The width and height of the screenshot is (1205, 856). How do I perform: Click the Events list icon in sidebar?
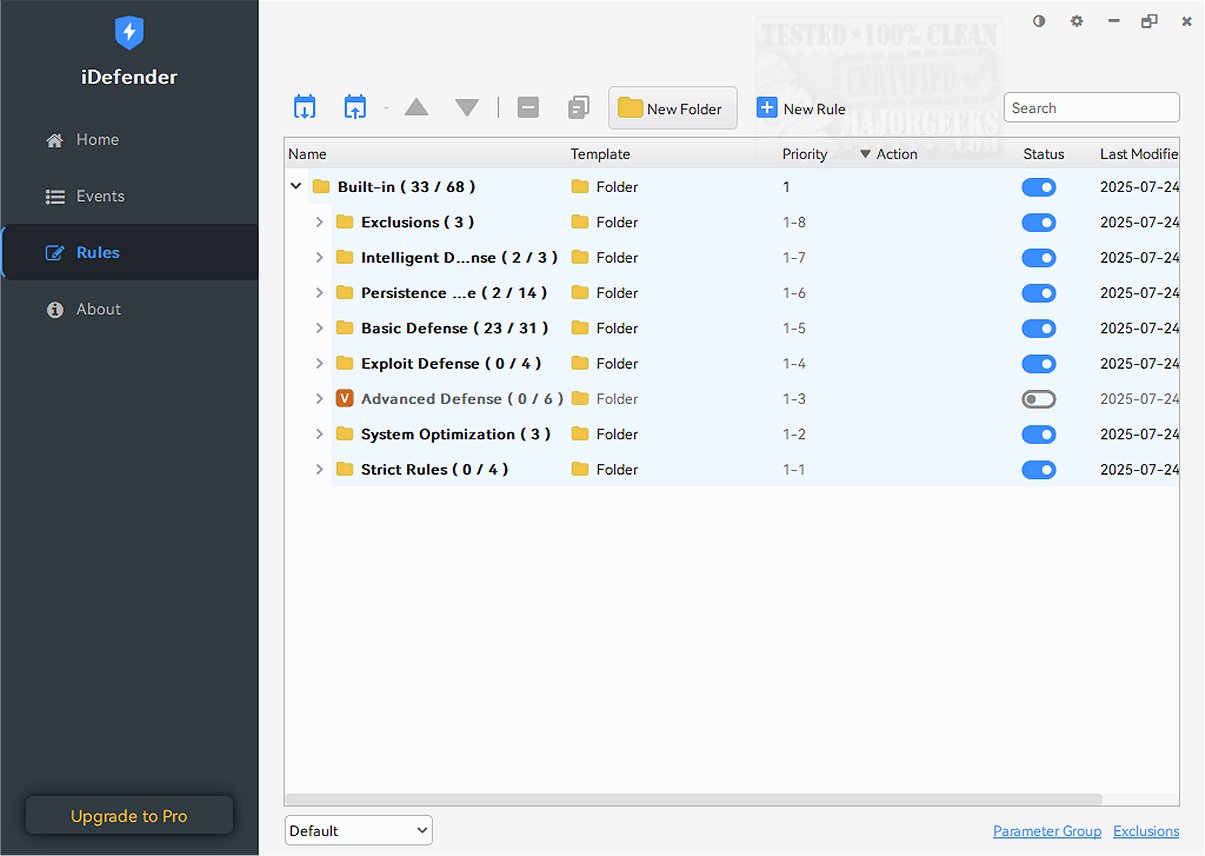click(55, 197)
